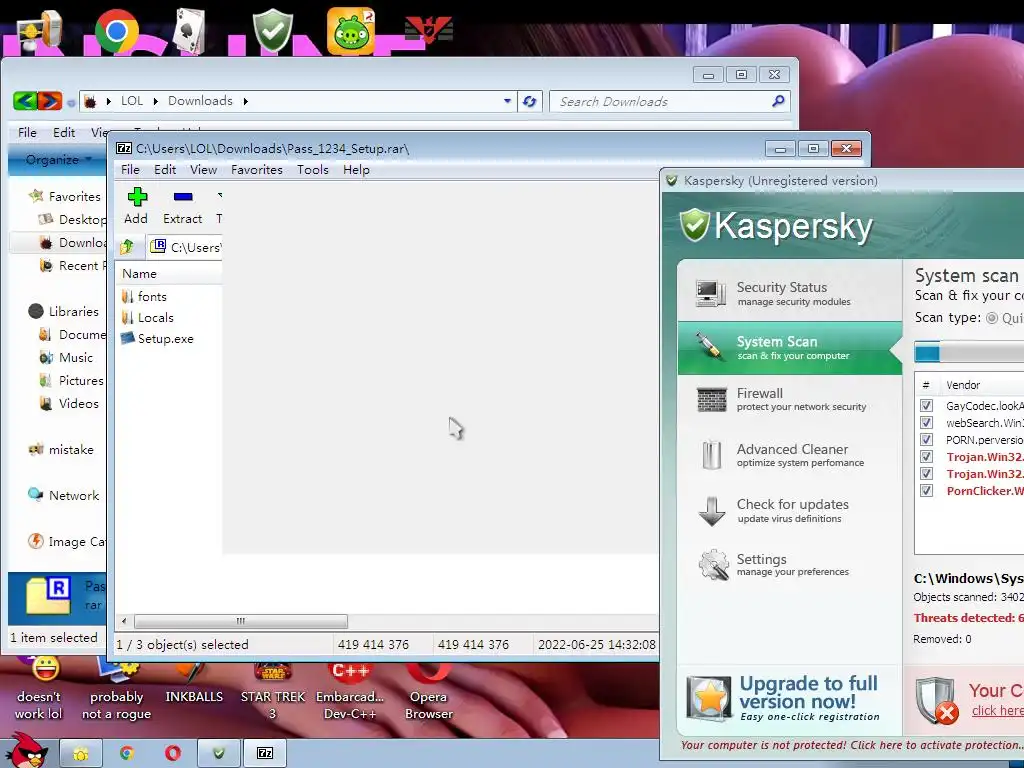This screenshot has height=768, width=1024.
Task: Click the Search Downloads input field
Action: (661, 101)
